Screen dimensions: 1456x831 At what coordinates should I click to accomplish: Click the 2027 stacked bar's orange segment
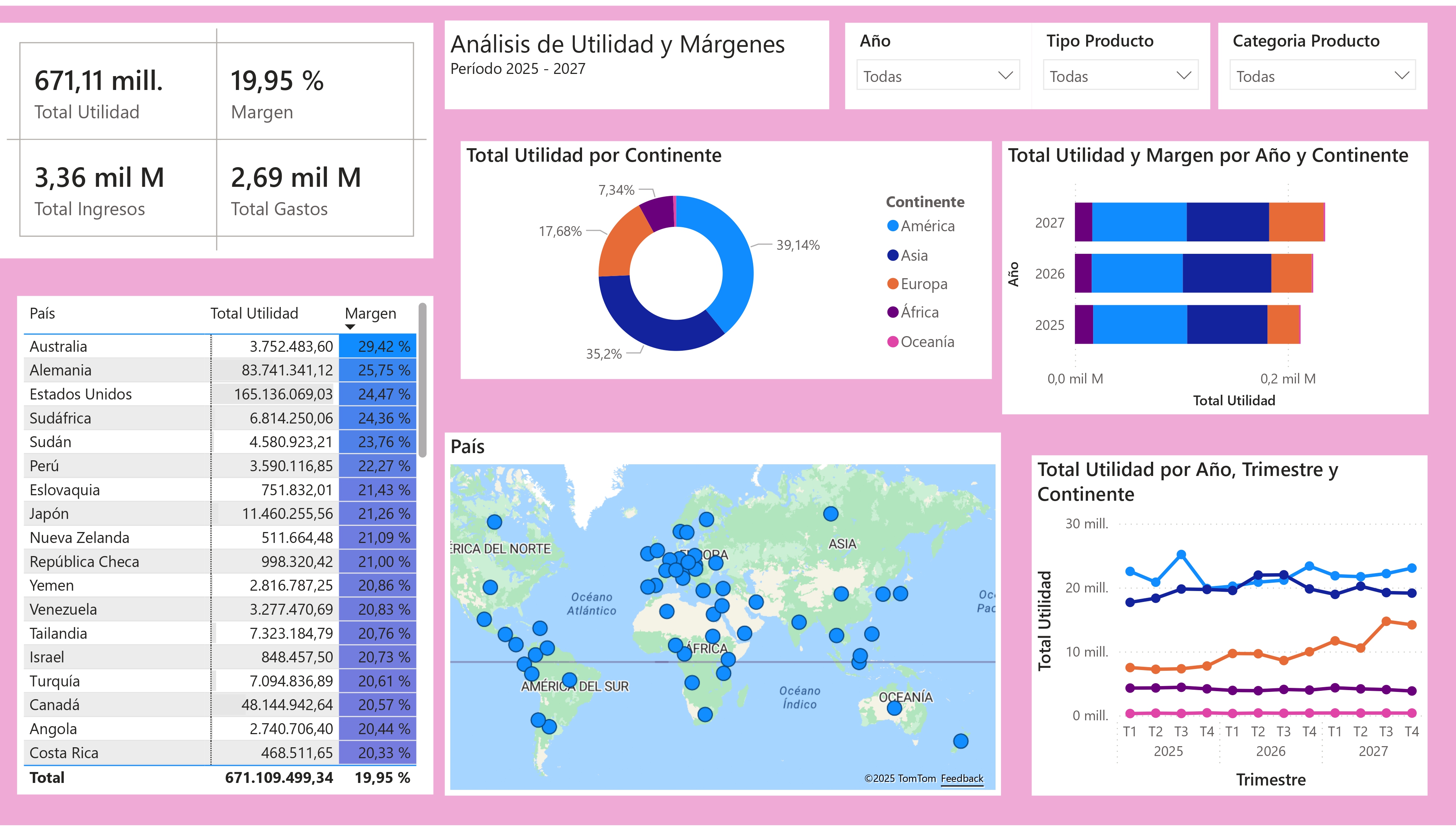coord(1296,222)
